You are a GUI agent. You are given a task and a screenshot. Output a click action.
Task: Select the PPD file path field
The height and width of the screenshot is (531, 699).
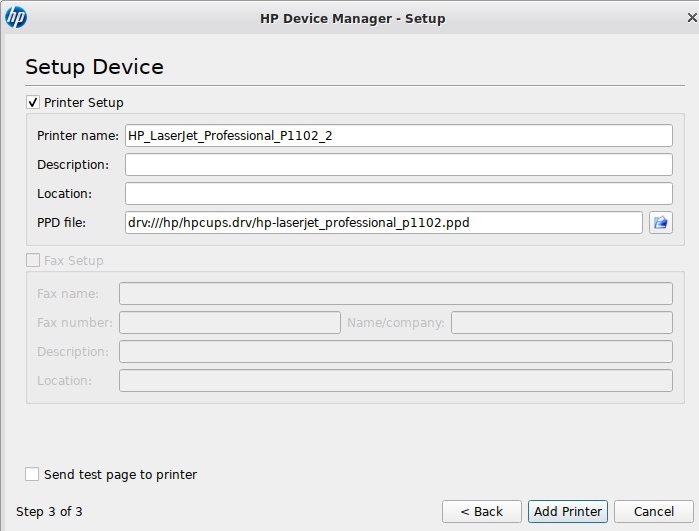tap(383, 222)
